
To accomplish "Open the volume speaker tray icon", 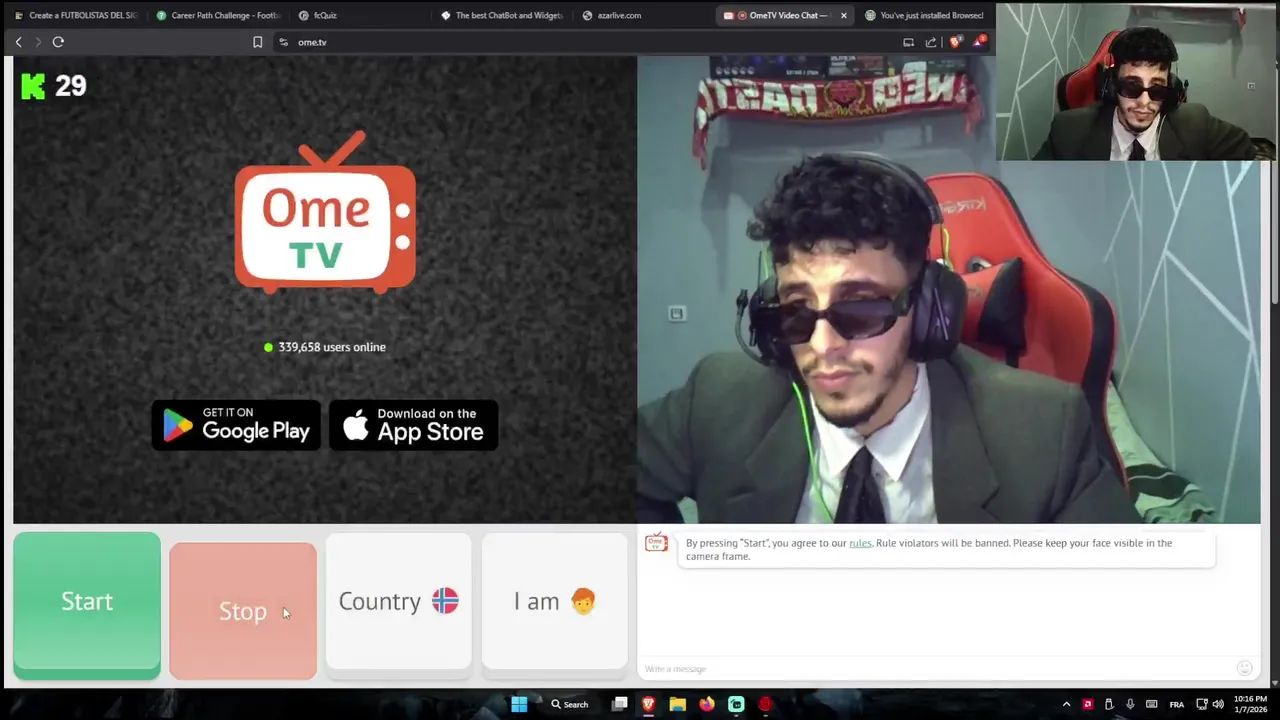I will pos(1218,704).
